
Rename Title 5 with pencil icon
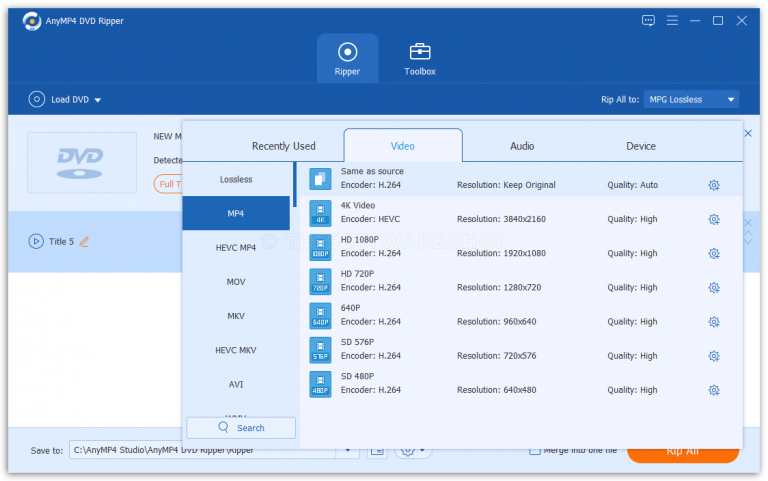pos(84,242)
